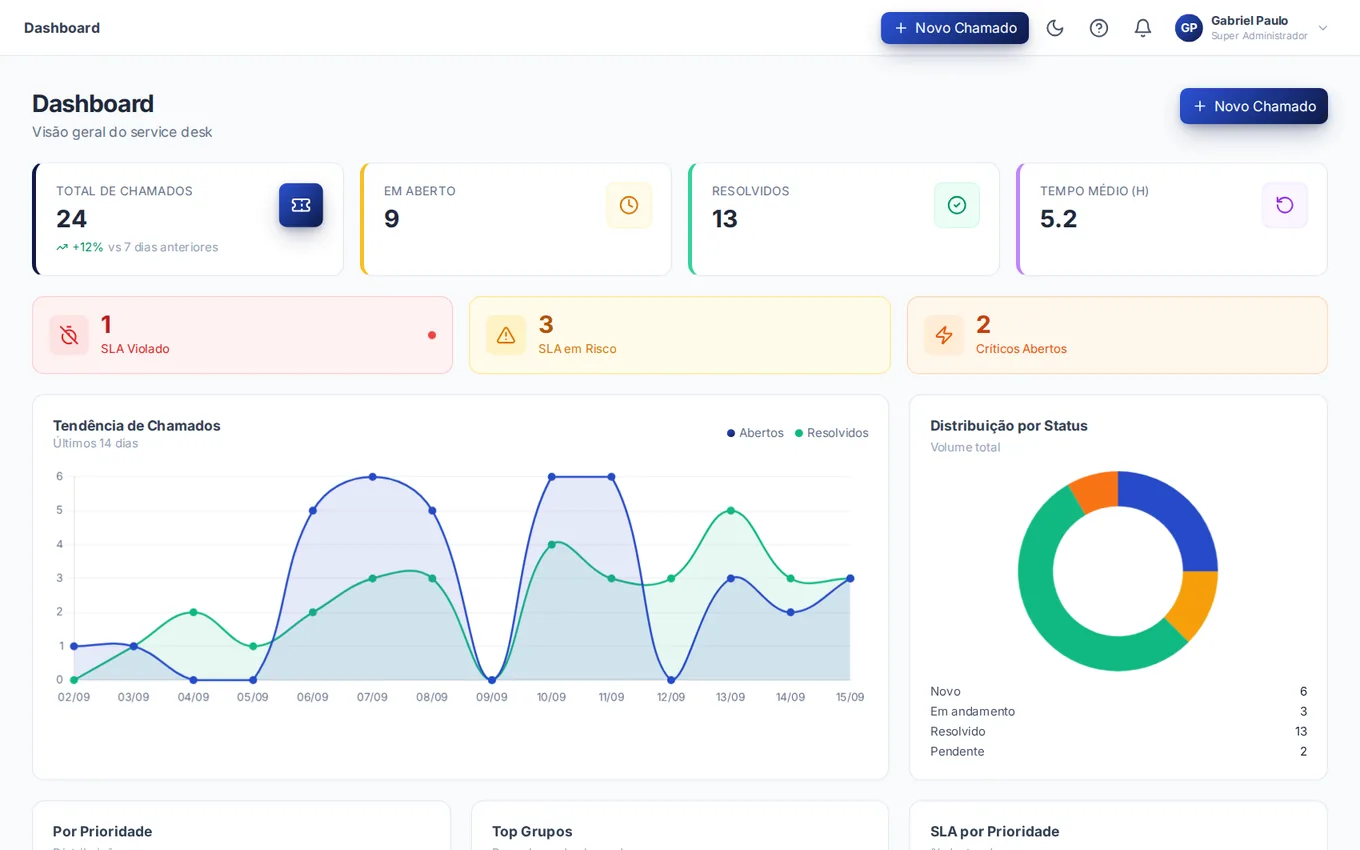Click the 'Total de Chamados' value 24
Screen dimensions: 1360x850
(71, 219)
